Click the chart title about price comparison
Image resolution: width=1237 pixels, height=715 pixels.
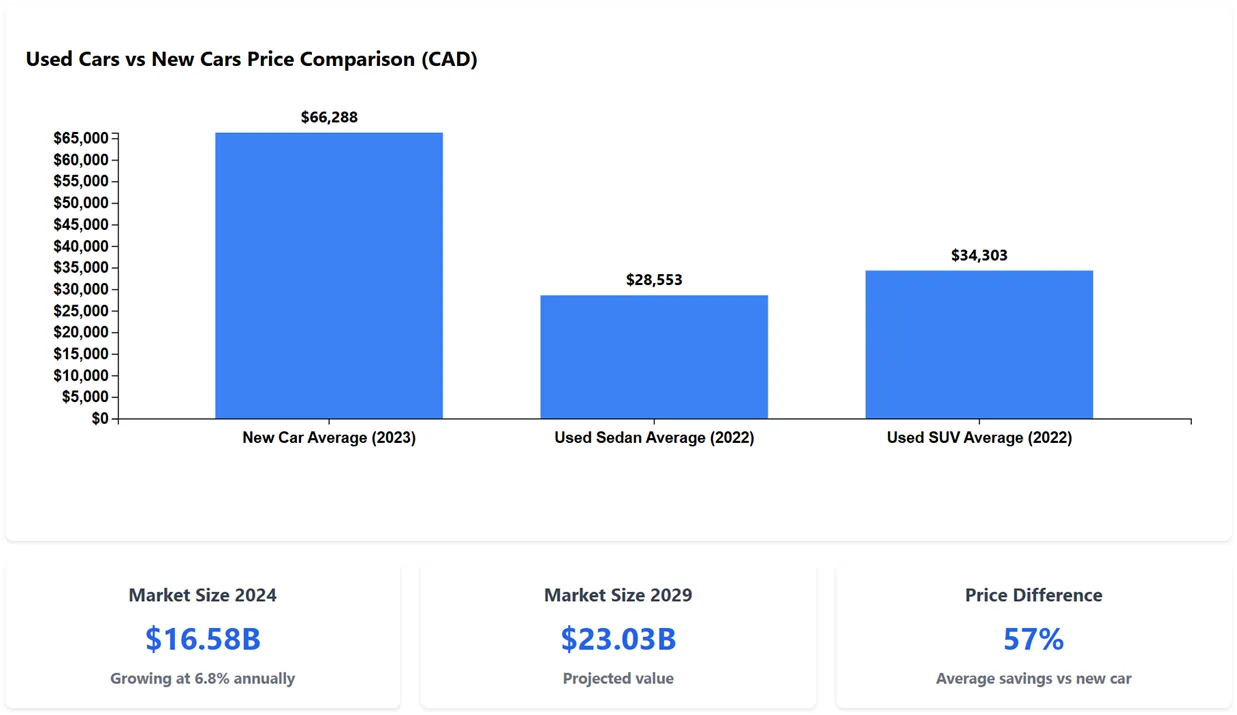pyautogui.click(x=251, y=59)
